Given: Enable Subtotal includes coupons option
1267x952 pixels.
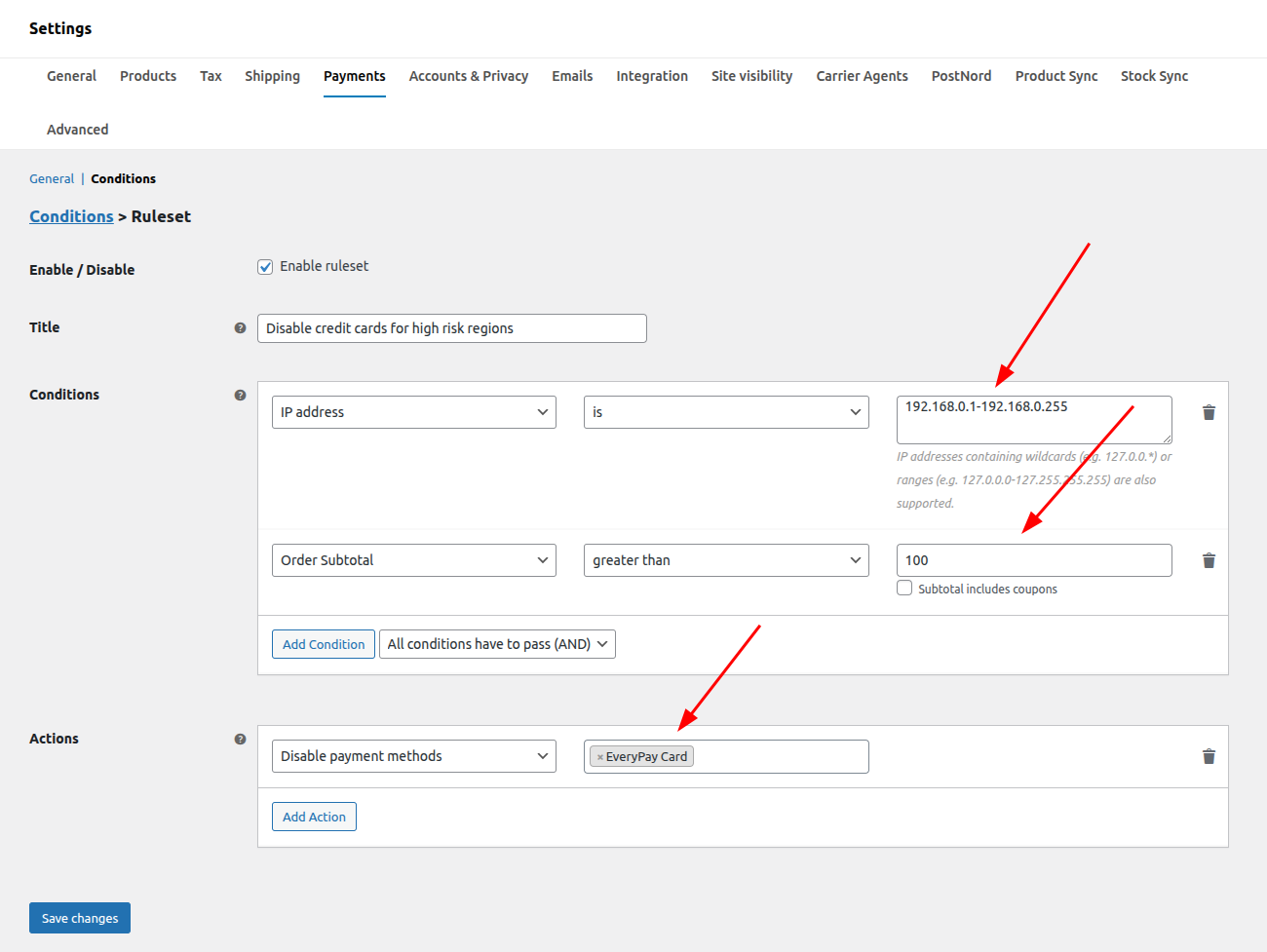Looking at the screenshot, I should click(x=904, y=588).
